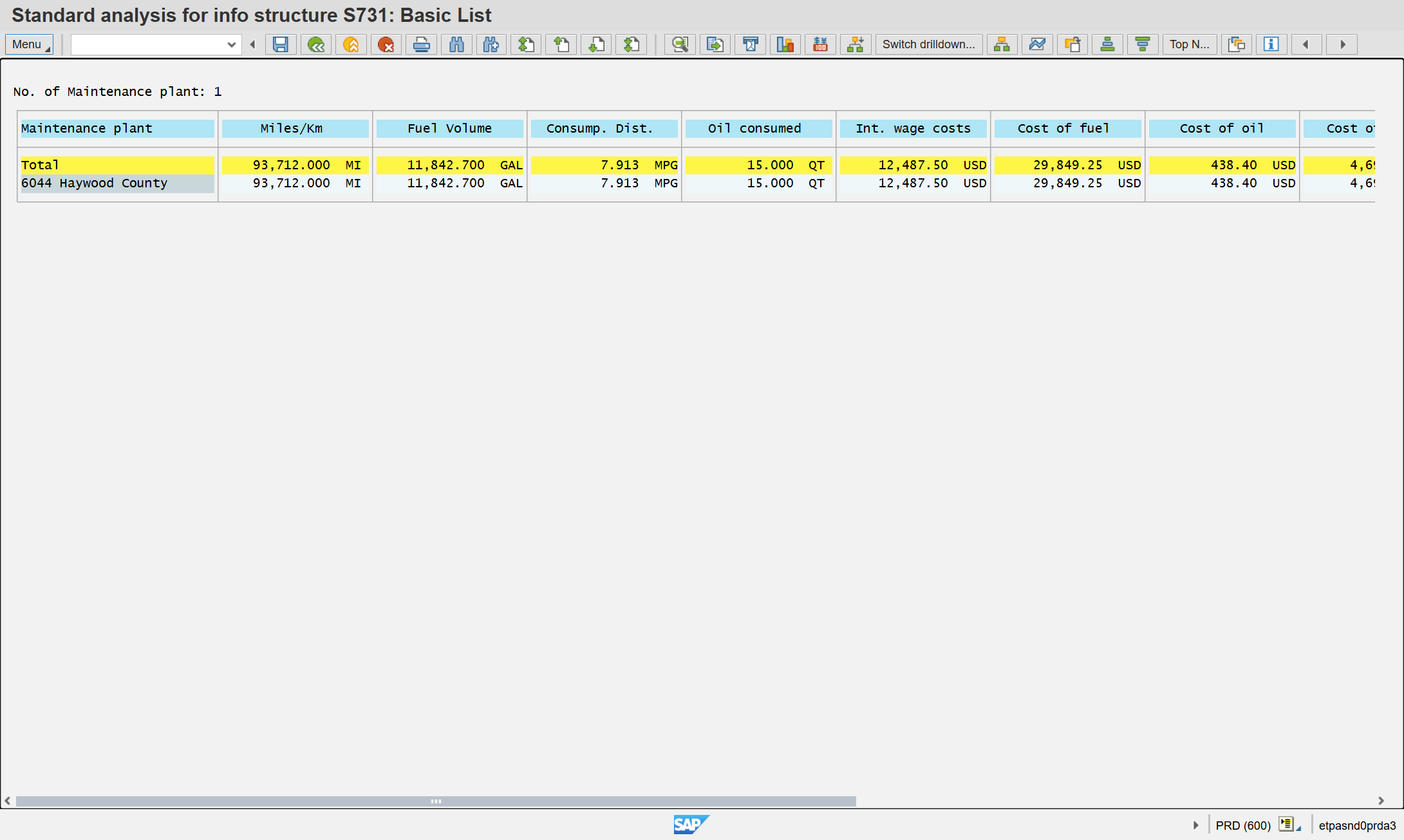Click the Print icon
Image resolution: width=1404 pixels, height=840 pixels.
tap(421, 44)
